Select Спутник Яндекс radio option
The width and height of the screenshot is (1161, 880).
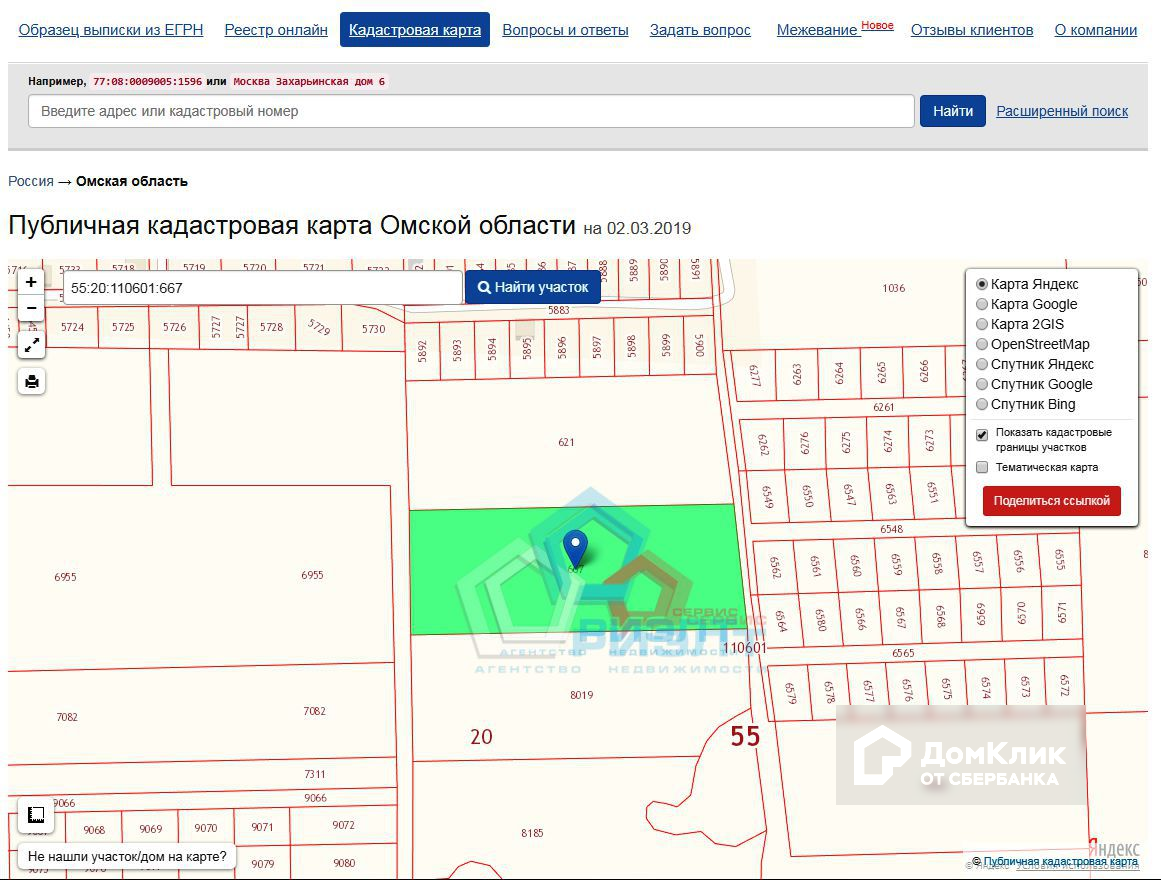[x=982, y=364]
